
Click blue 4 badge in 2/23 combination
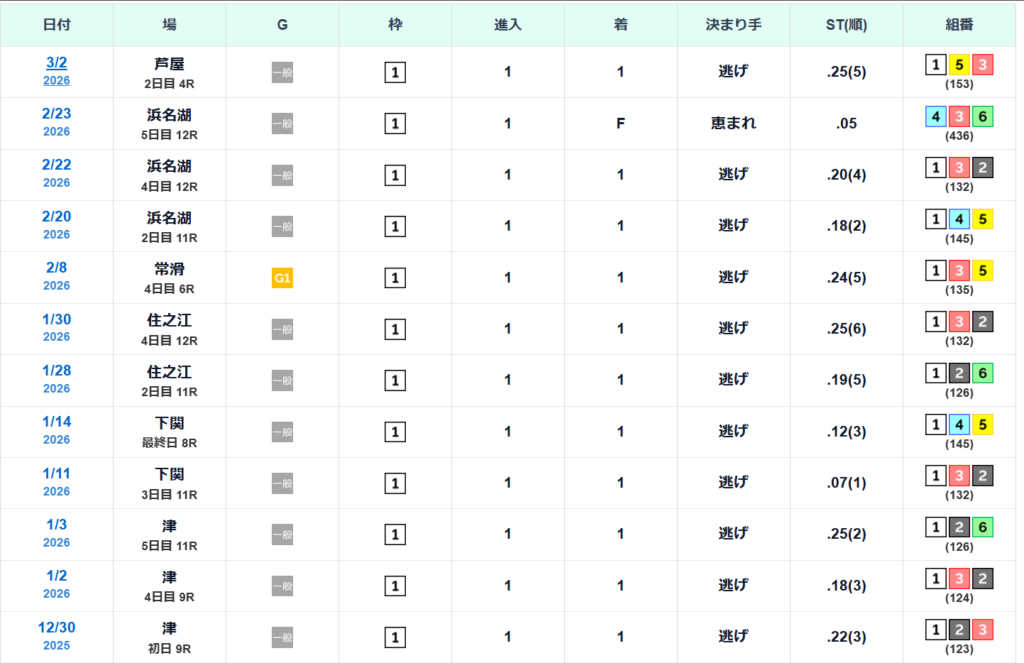click(934, 117)
